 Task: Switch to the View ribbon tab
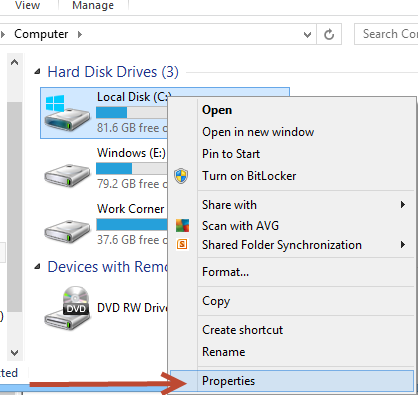point(27,5)
